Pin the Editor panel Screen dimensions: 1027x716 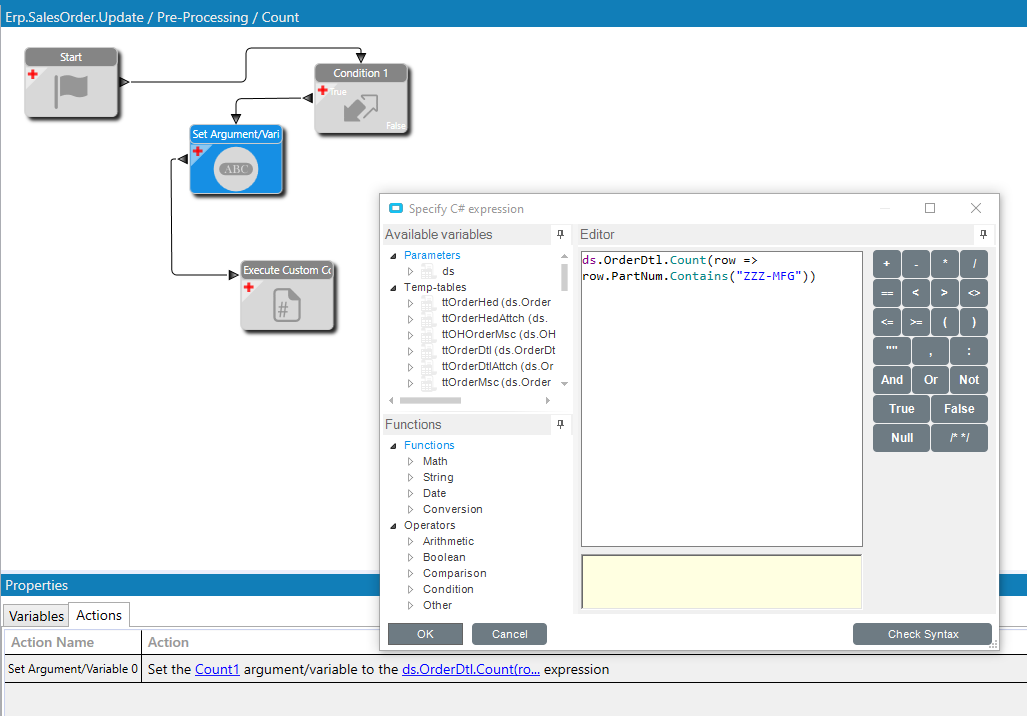tap(983, 235)
